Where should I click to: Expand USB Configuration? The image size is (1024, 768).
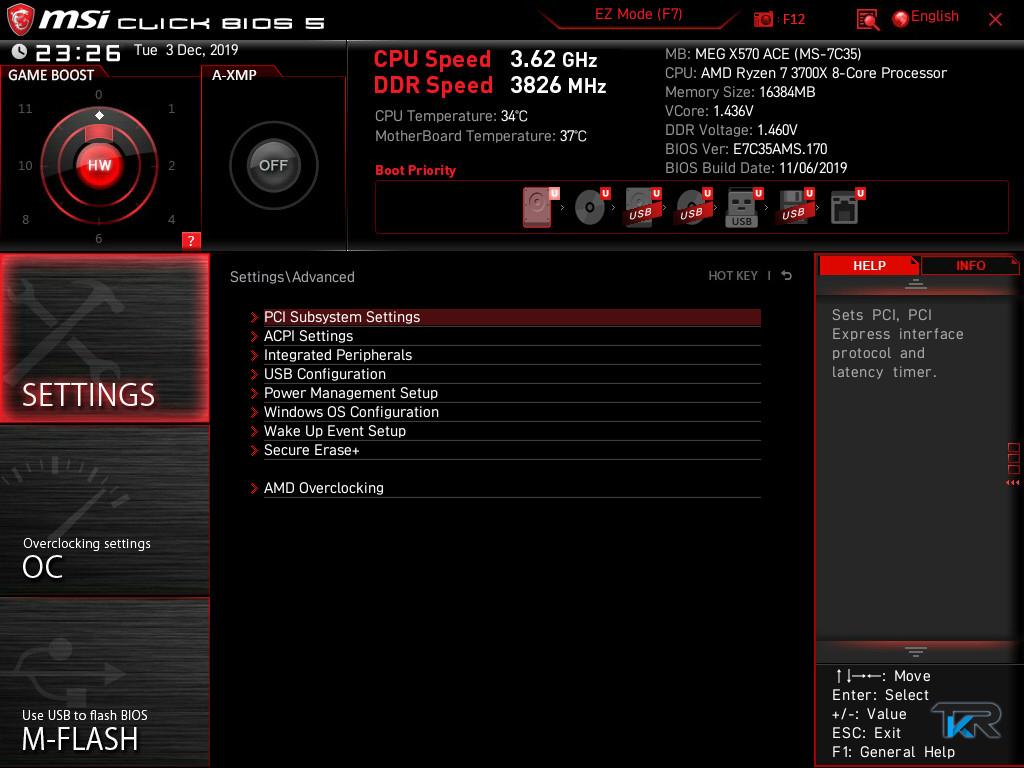(x=505, y=374)
